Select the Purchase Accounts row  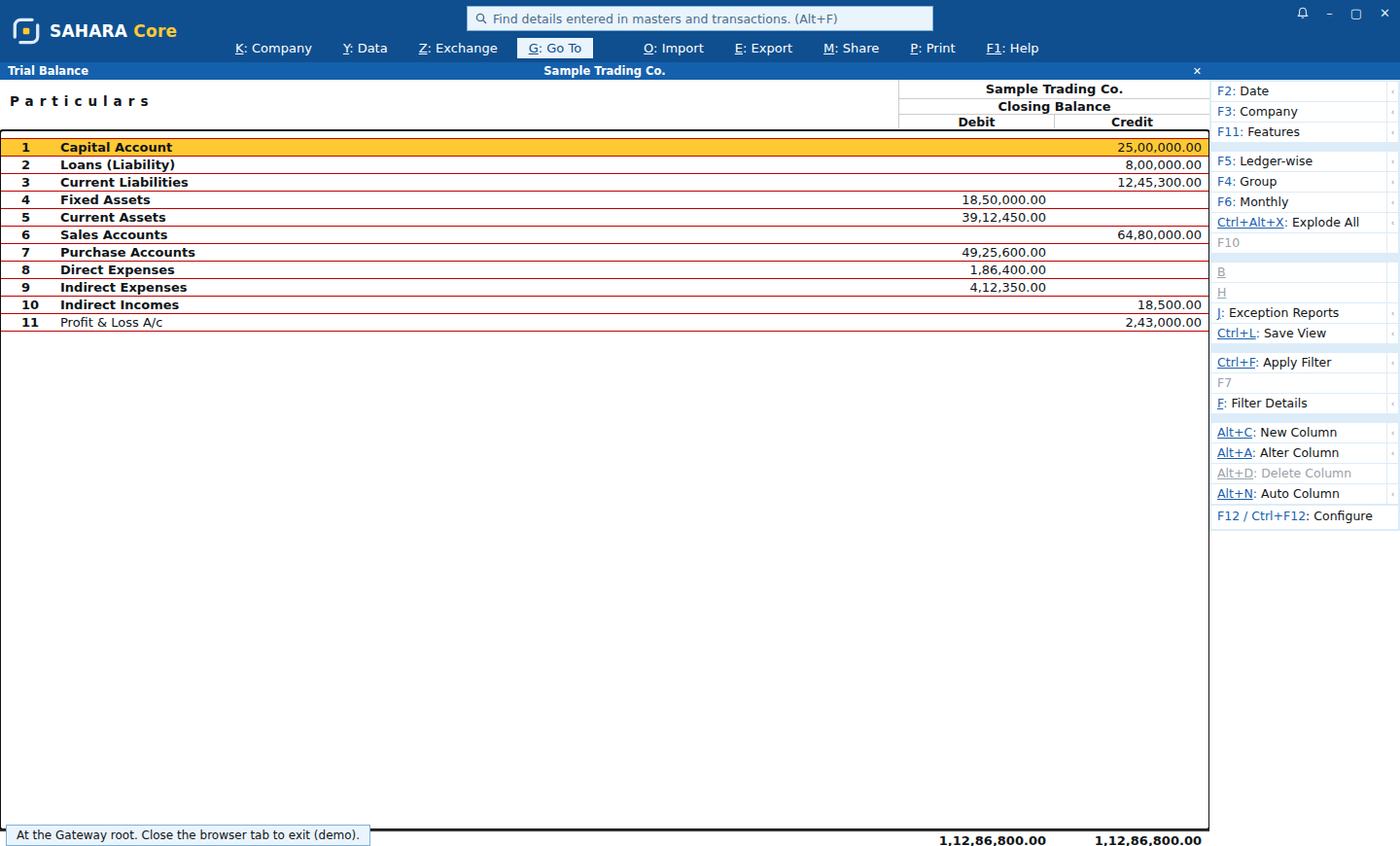pos(605,253)
